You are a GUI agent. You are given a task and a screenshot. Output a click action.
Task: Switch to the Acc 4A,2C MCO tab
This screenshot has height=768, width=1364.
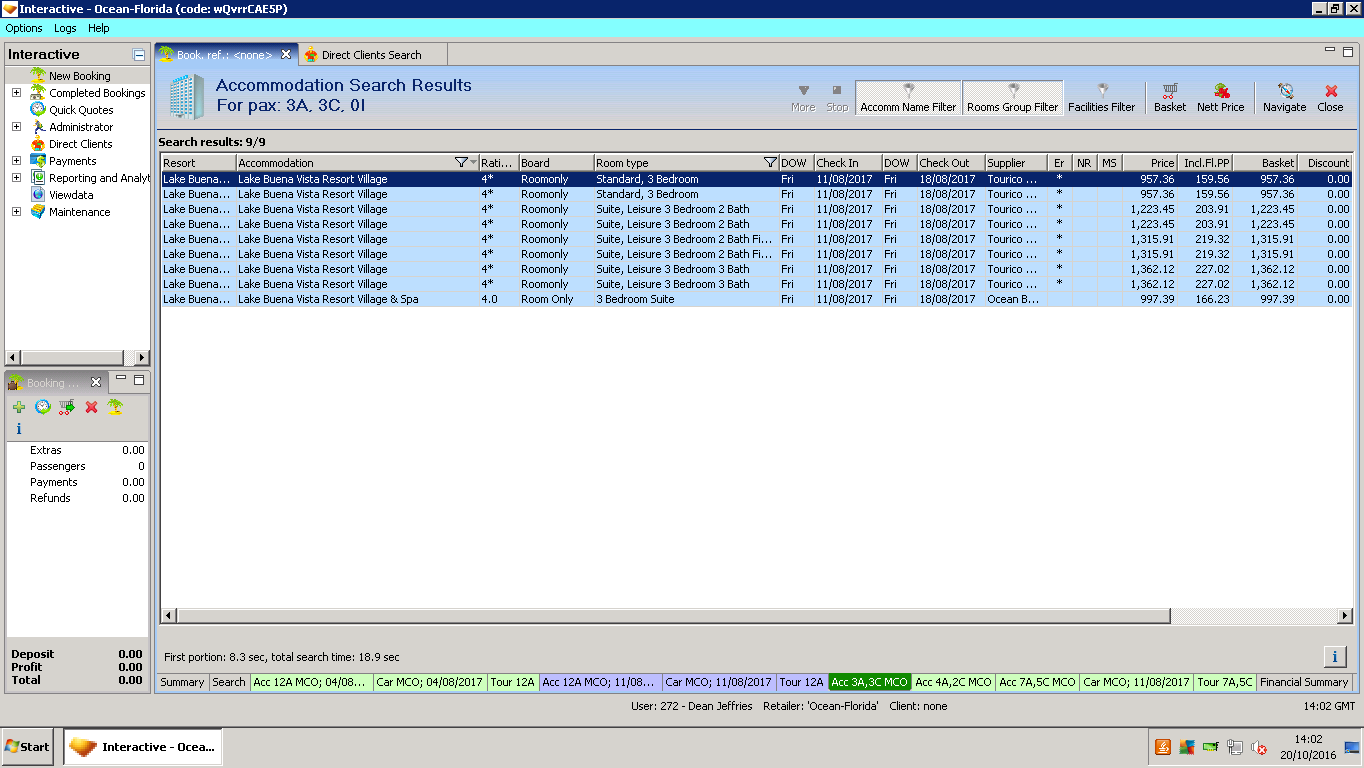pos(953,682)
